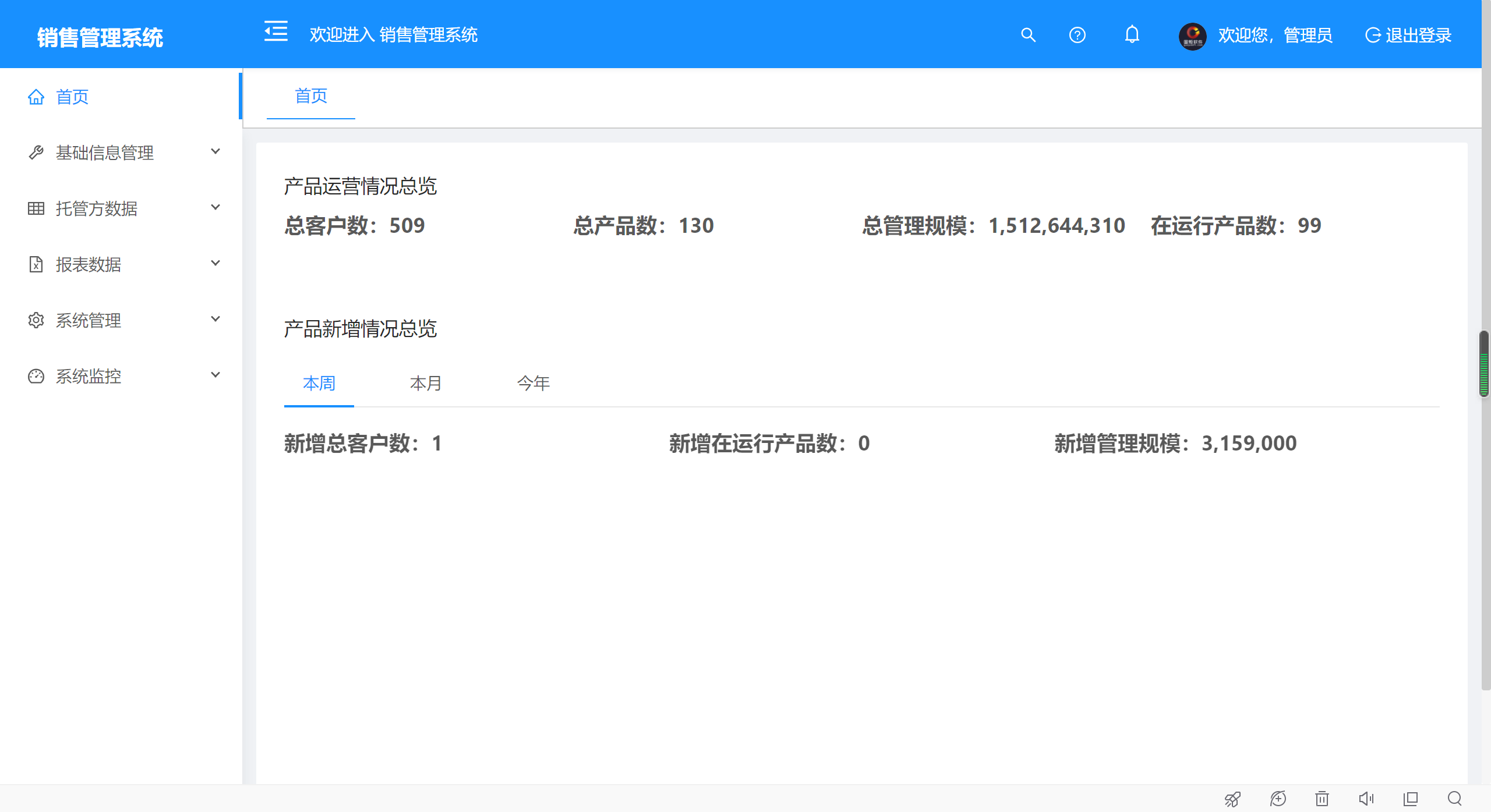Click the bottom-right magnifier icon
The width and height of the screenshot is (1491, 812).
(x=1454, y=799)
